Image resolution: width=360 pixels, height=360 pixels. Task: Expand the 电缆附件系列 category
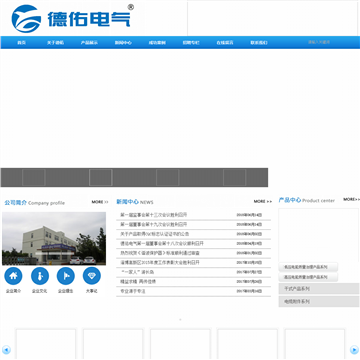[319, 301]
